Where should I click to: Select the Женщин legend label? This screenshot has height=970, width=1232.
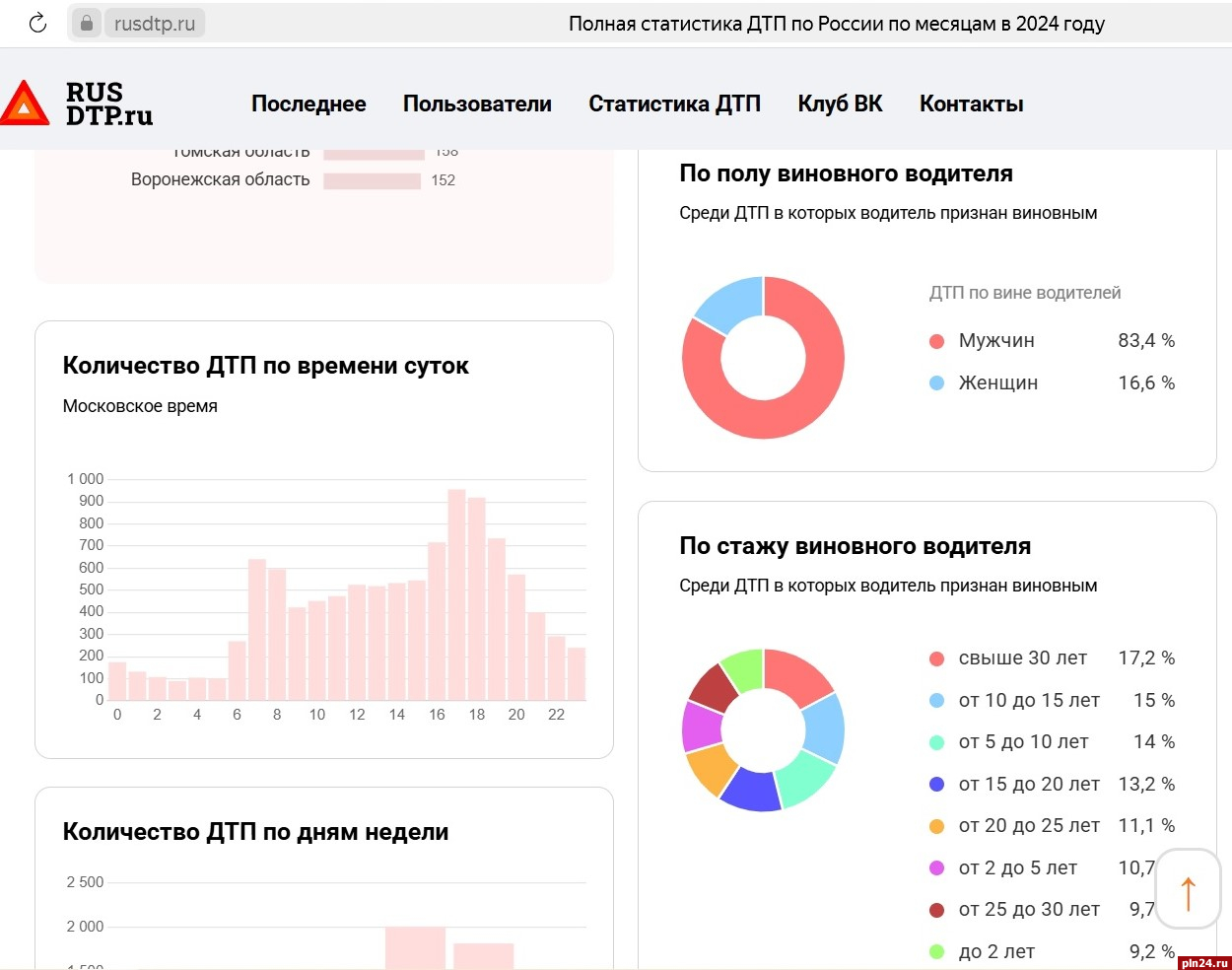[998, 383]
